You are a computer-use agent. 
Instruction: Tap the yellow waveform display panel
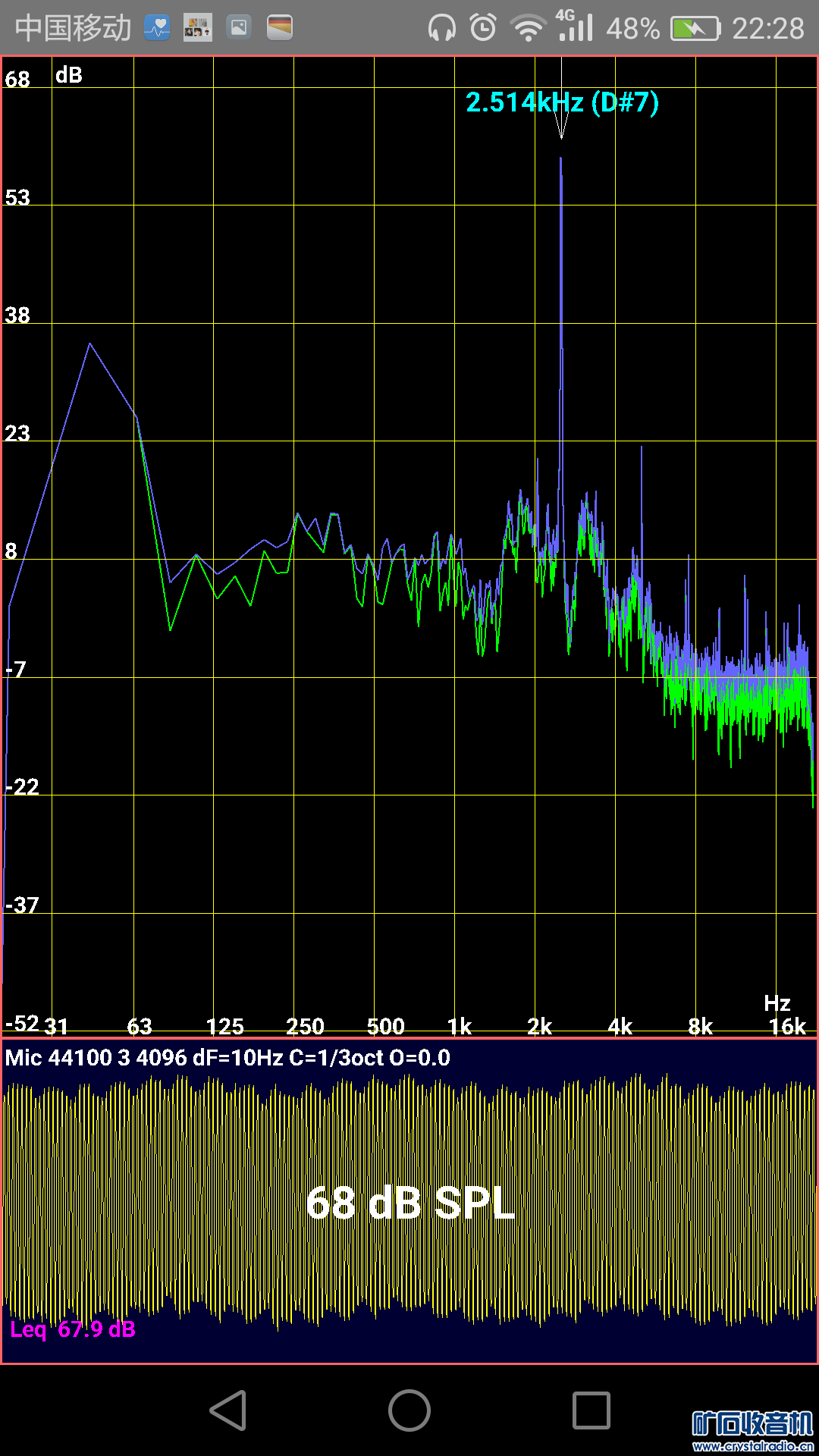pos(409,1200)
